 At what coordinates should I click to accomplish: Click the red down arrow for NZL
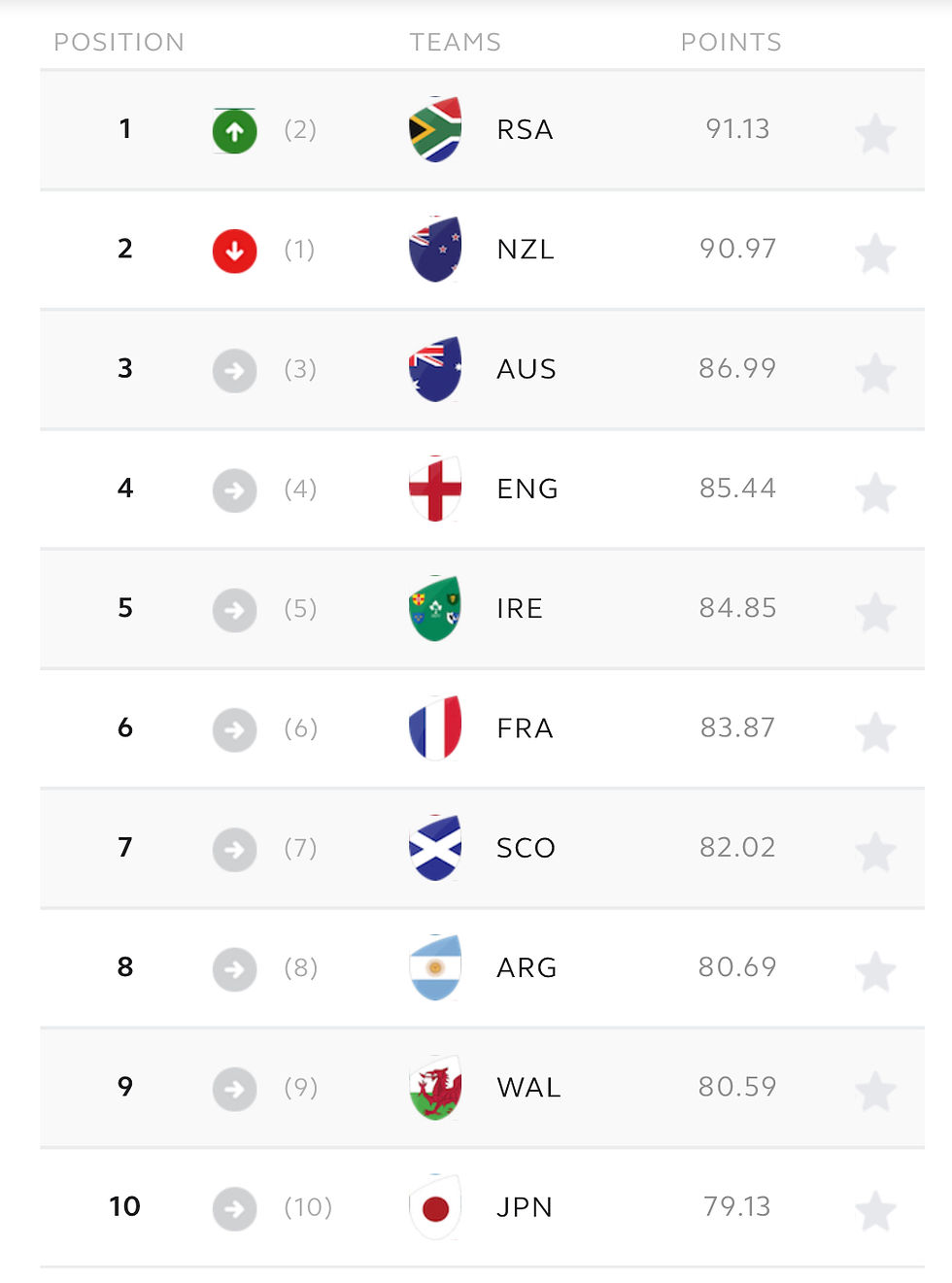point(234,251)
